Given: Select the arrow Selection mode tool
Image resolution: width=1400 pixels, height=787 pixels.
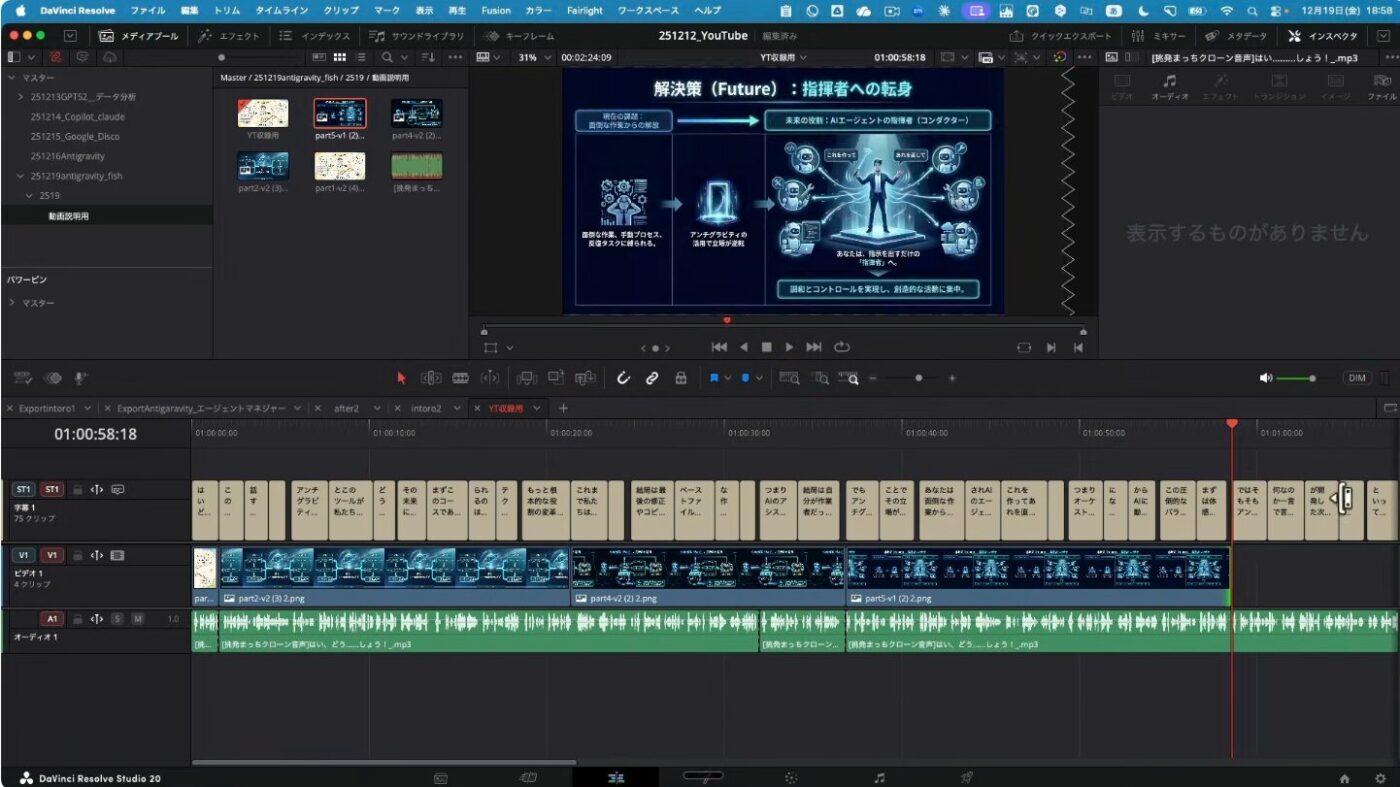Looking at the screenshot, I should [401, 378].
